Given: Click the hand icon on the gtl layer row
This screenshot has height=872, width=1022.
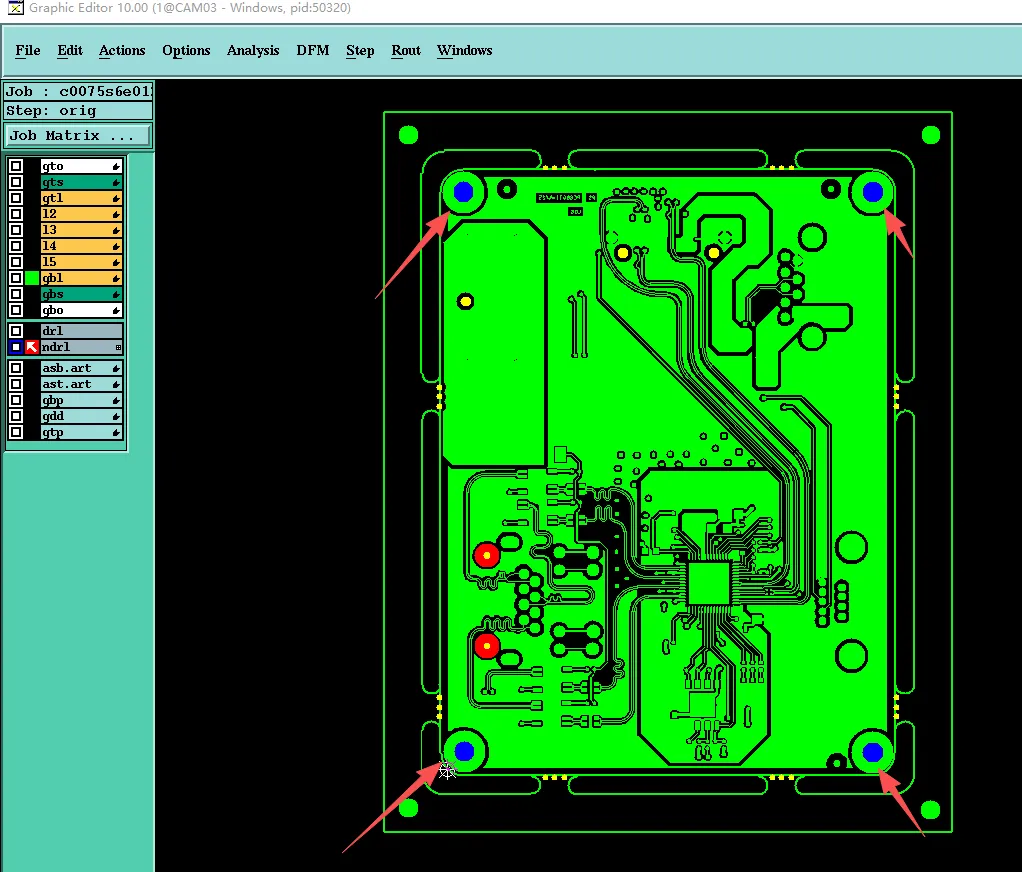Looking at the screenshot, I should (116, 198).
